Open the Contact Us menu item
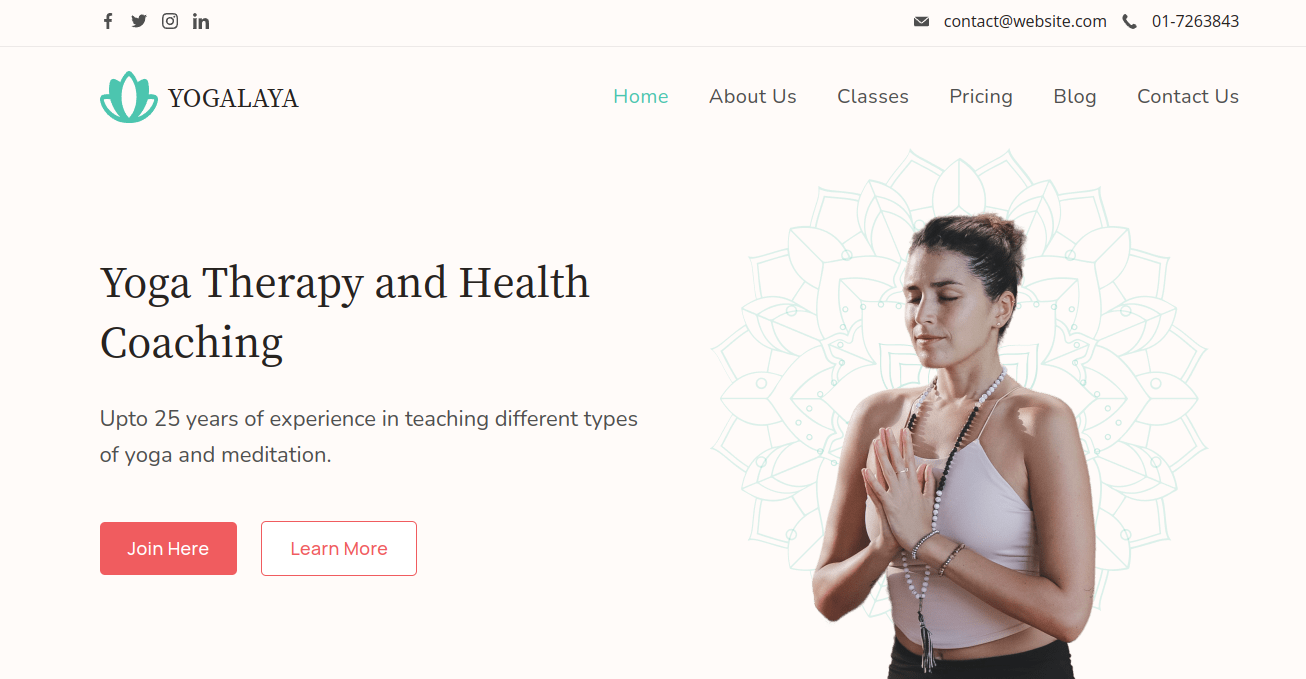Image resolution: width=1306 pixels, height=679 pixels. (1188, 97)
